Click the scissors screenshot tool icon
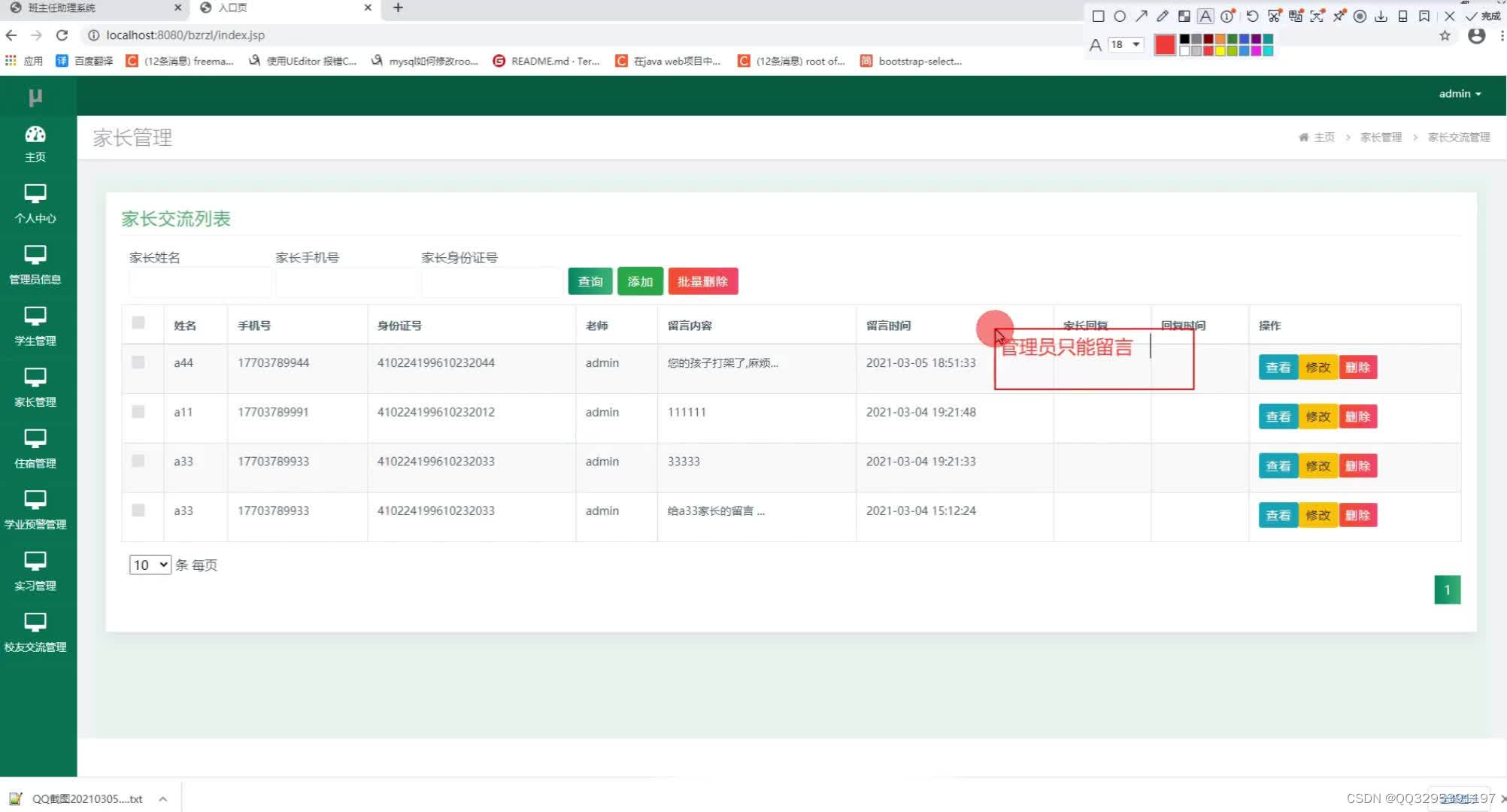This screenshot has height=812, width=1507. point(1274,16)
